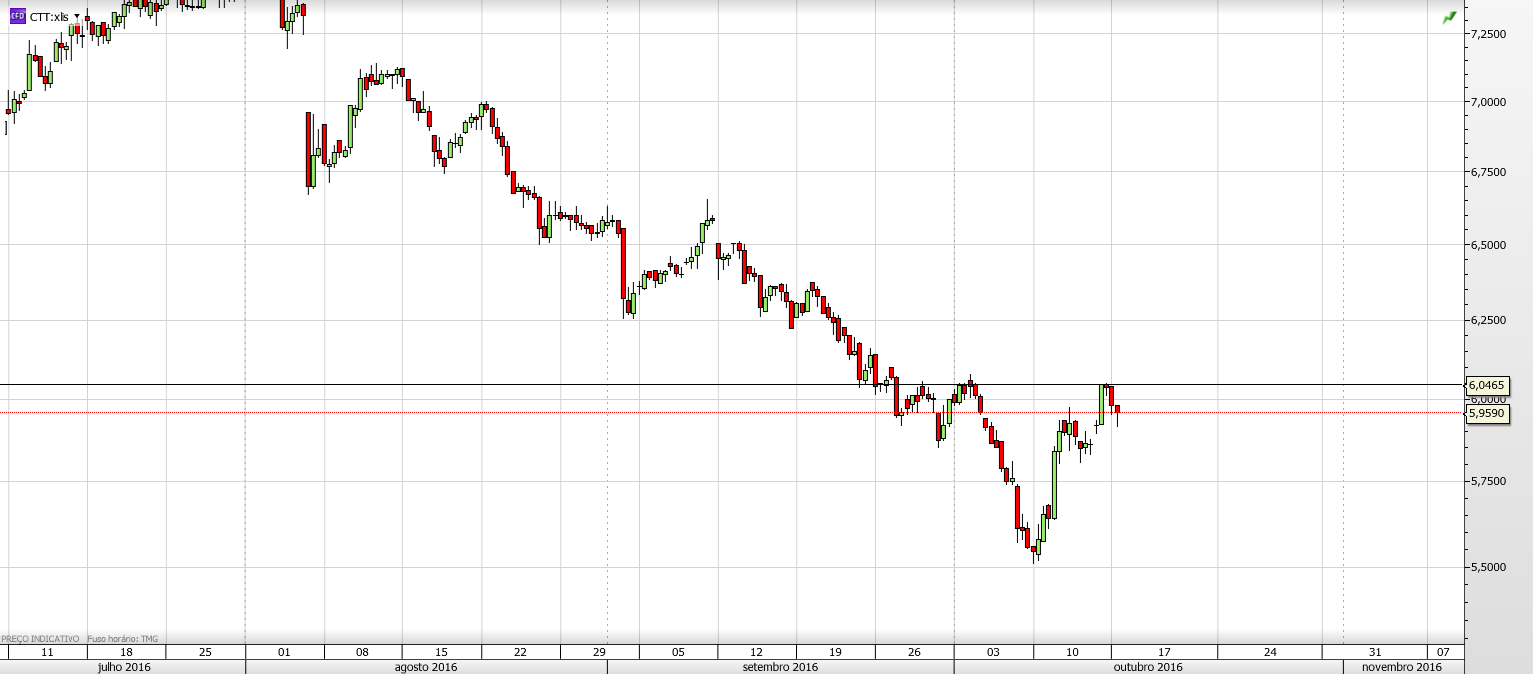Screen dimensions: 1533x674
Task: Click the julho 2016 month label
Action: (124, 666)
